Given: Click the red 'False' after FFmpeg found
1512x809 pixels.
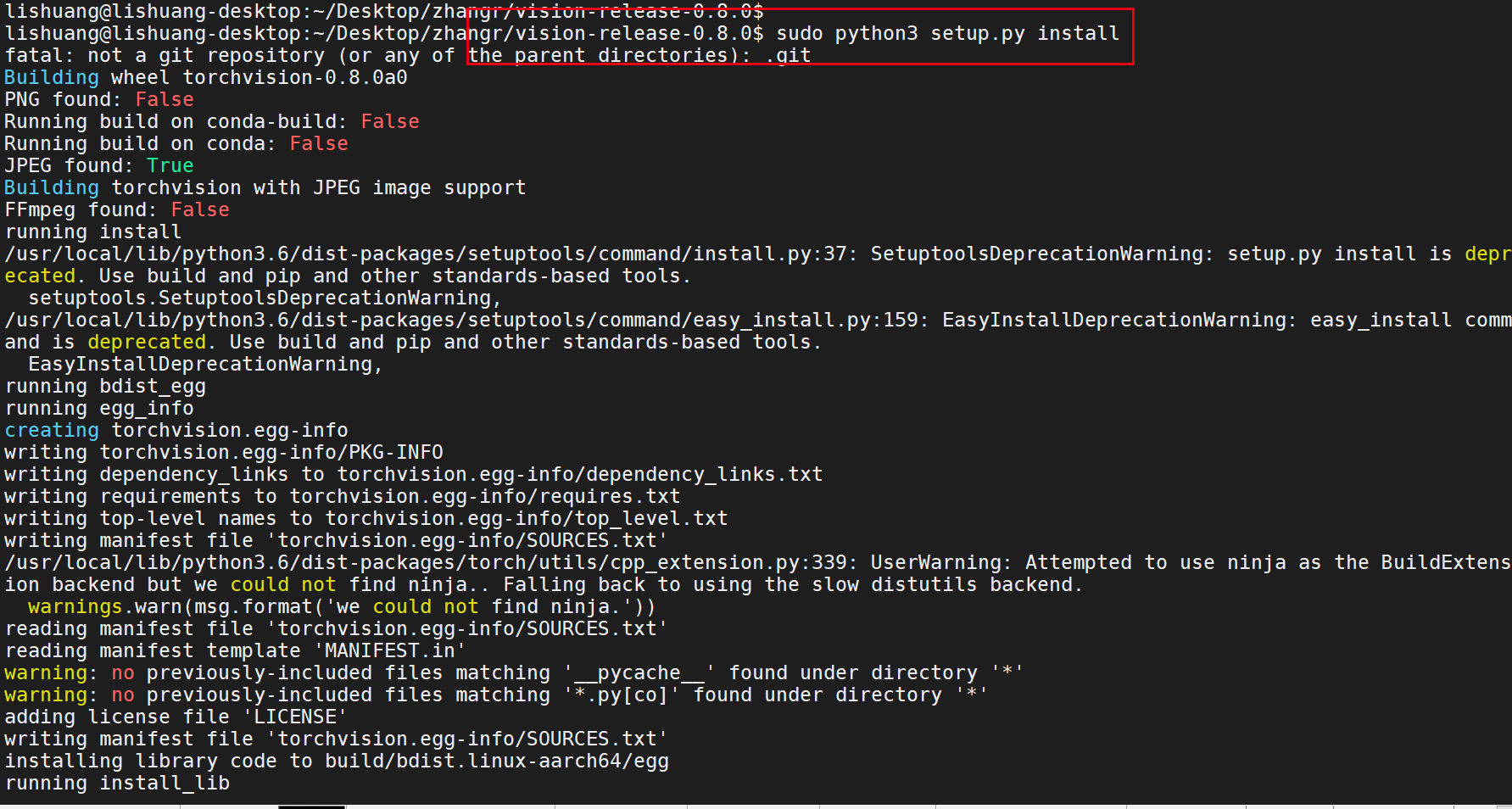Looking at the screenshot, I should (200, 210).
